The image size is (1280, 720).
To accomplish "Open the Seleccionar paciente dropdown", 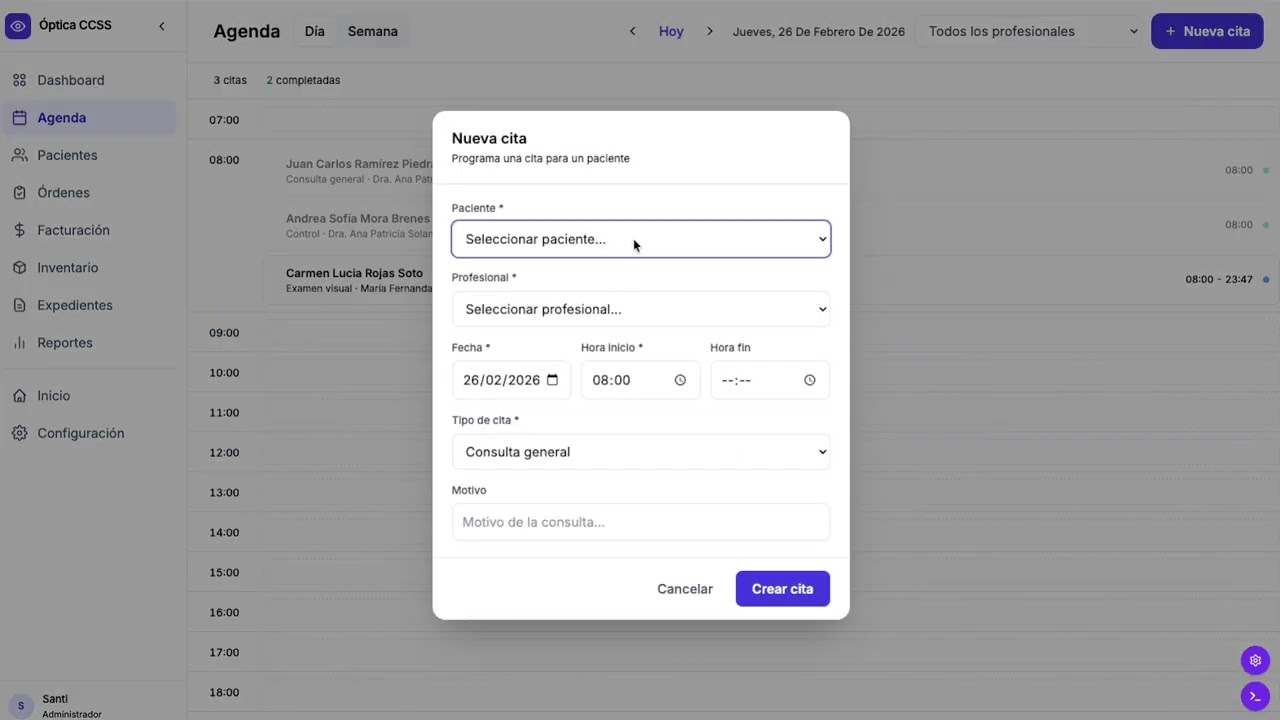I will pyautogui.click(x=641, y=239).
